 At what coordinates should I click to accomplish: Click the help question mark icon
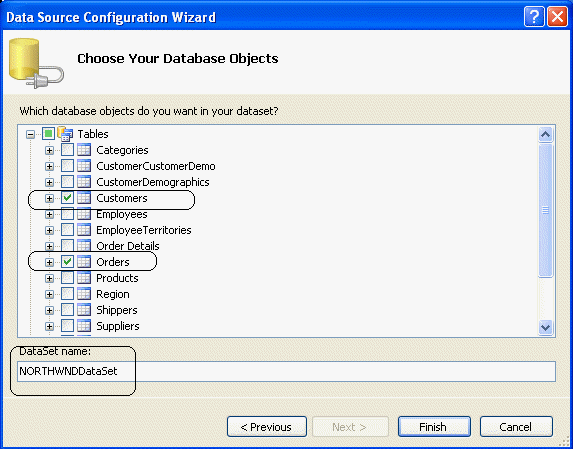click(534, 17)
